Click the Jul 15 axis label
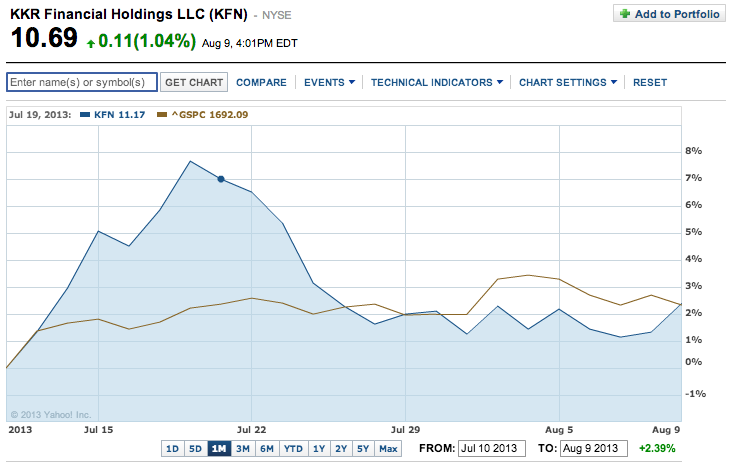 tap(98, 430)
